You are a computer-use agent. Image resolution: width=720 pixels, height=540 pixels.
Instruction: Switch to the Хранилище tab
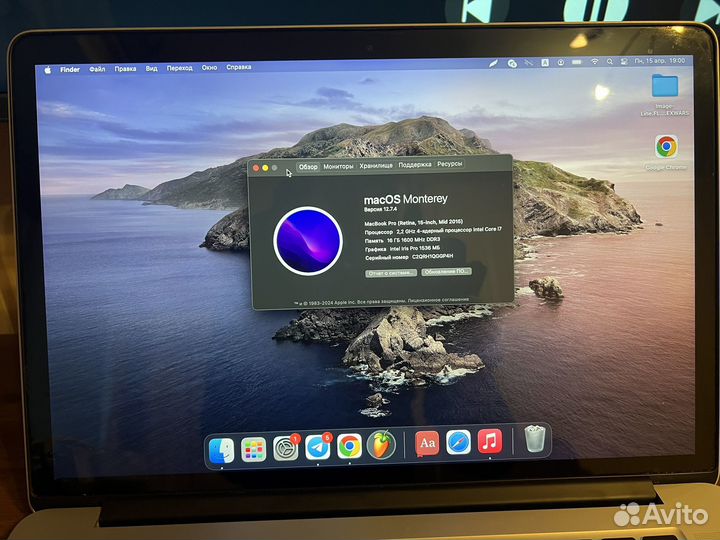pos(376,165)
